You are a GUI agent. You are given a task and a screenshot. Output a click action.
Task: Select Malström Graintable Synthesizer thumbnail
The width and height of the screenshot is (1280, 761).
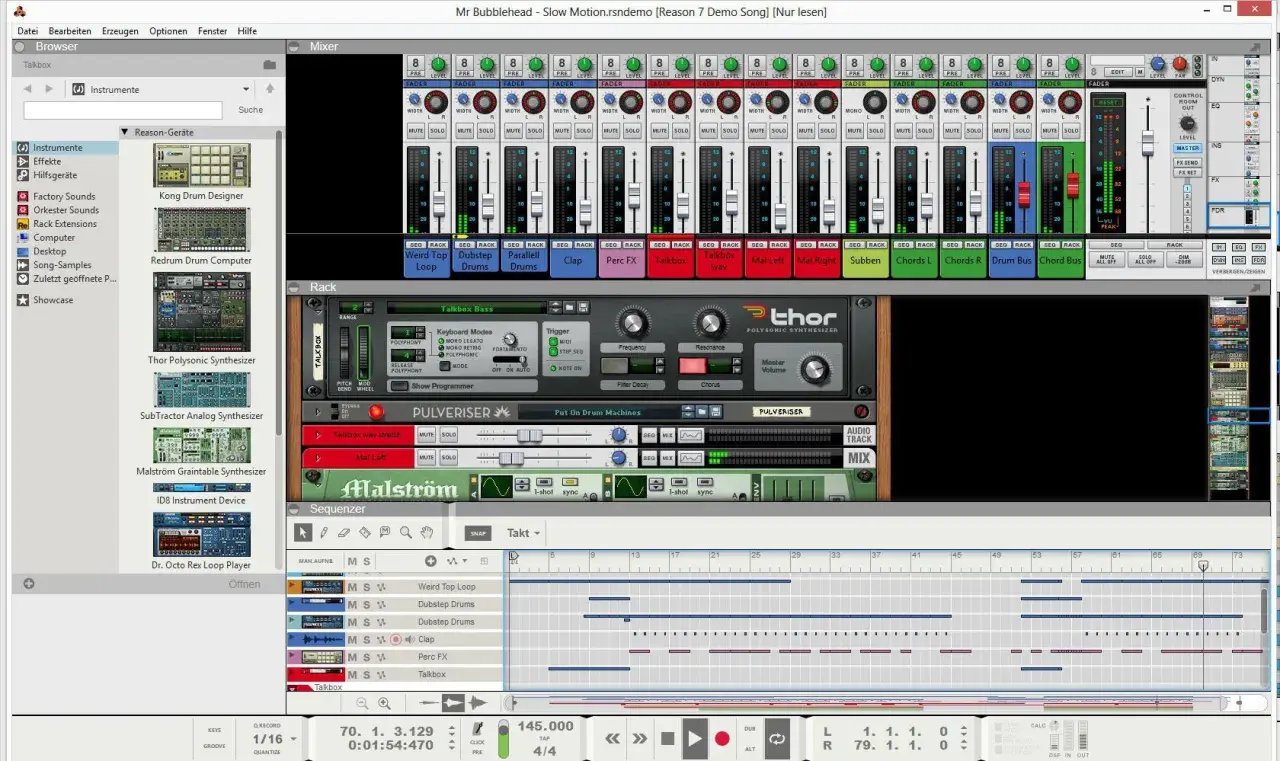coord(201,446)
